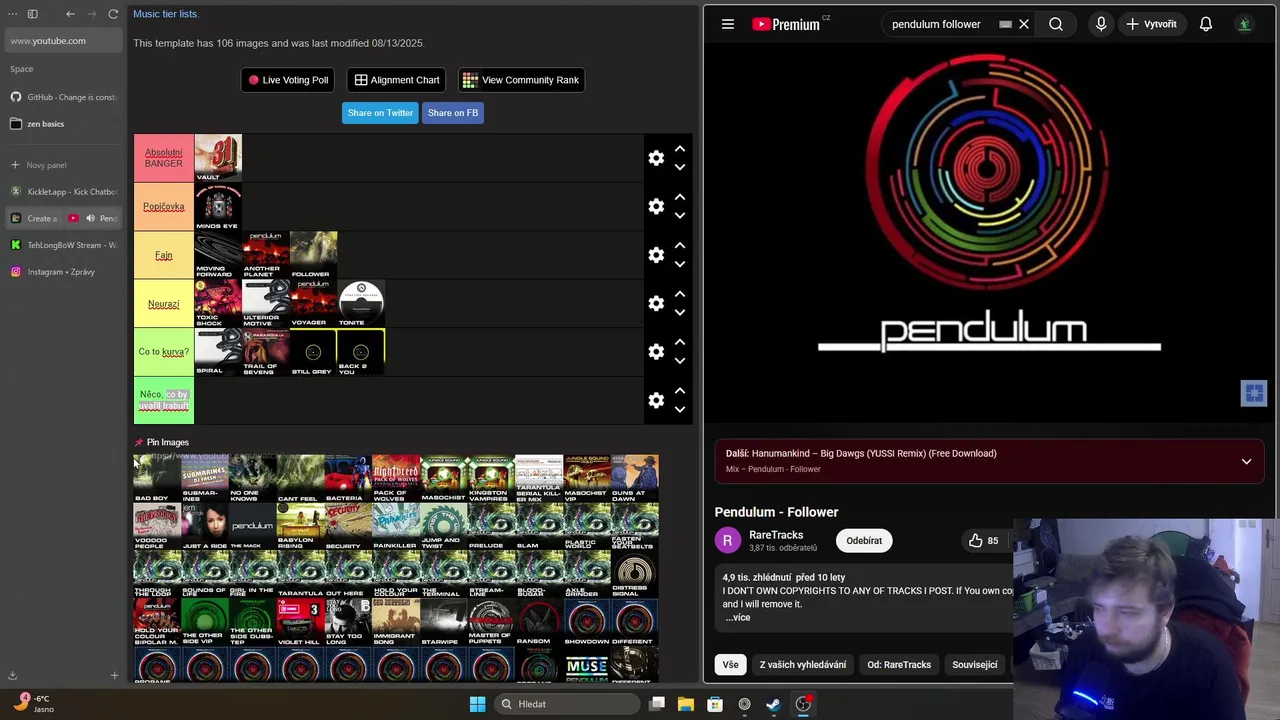Click the taskbar 'Hledat' search box
This screenshot has width=1280, height=720.
point(567,704)
